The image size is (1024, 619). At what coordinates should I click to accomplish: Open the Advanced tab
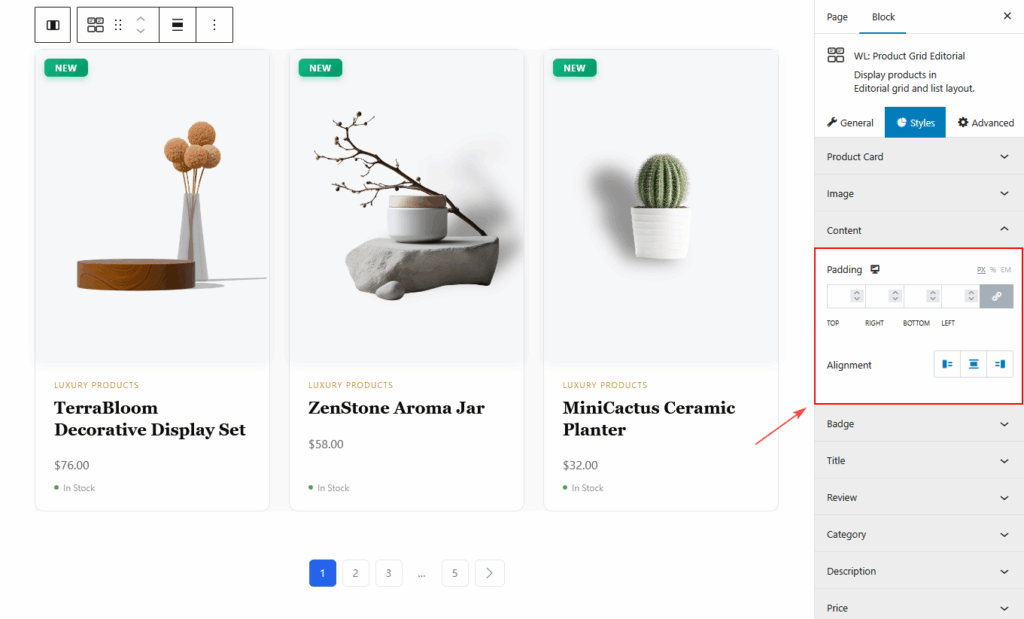[x=985, y=123]
